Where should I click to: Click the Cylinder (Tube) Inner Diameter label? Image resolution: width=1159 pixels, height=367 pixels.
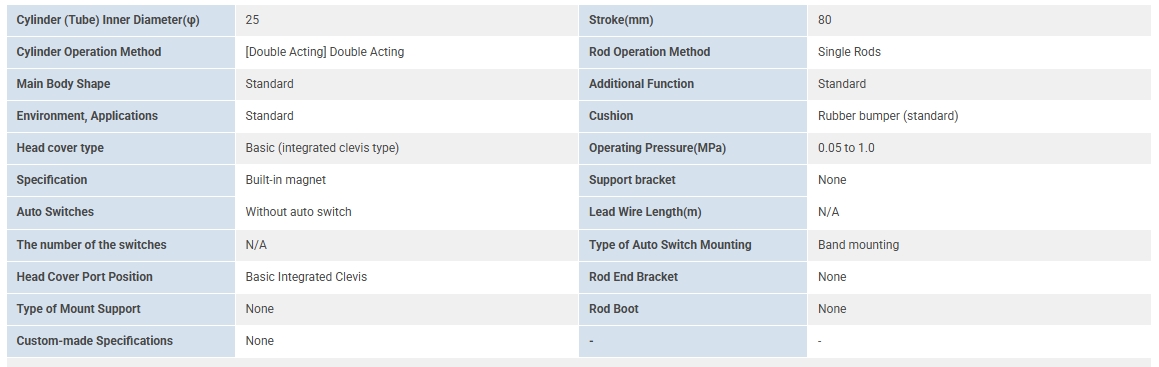pyautogui.click(x=108, y=20)
